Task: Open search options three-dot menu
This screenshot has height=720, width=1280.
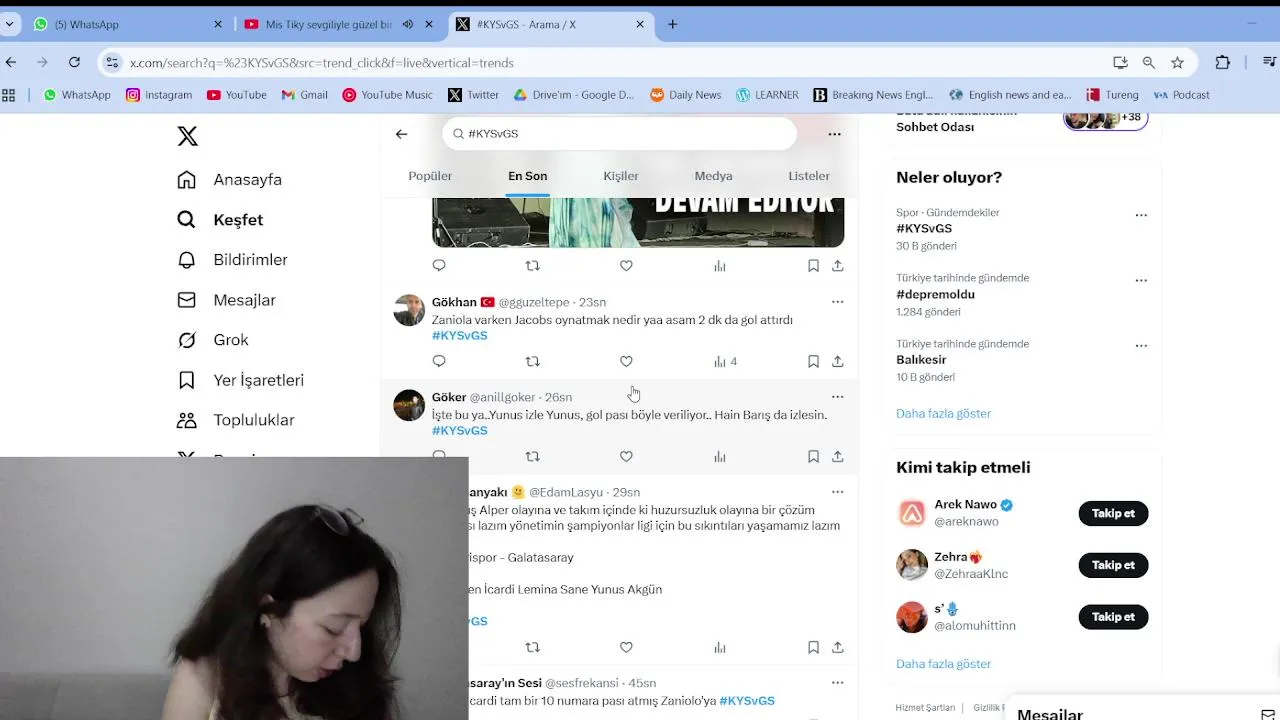Action: (x=834, y=134)
